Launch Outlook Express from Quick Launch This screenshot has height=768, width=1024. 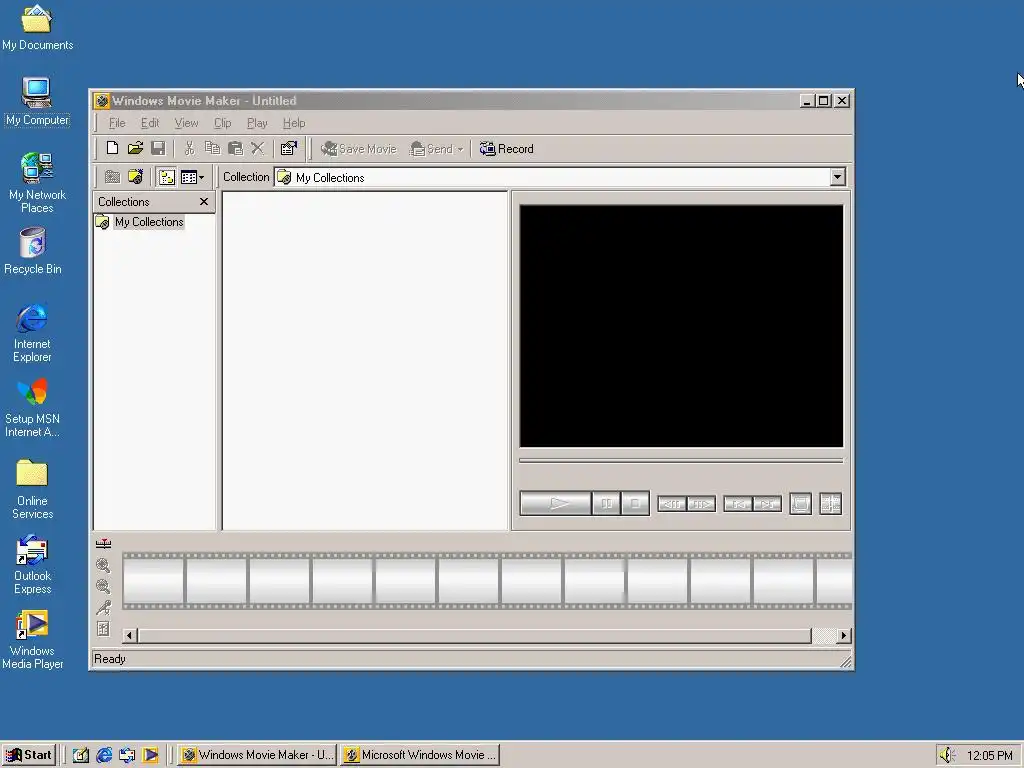127,755
